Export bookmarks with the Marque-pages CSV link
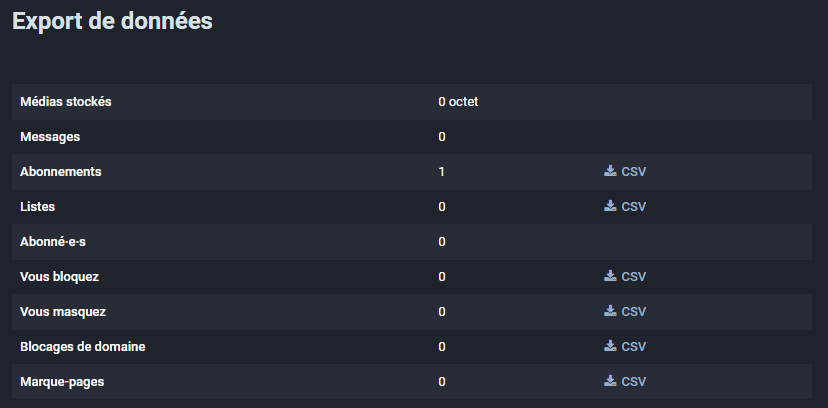 pos(634,381)
